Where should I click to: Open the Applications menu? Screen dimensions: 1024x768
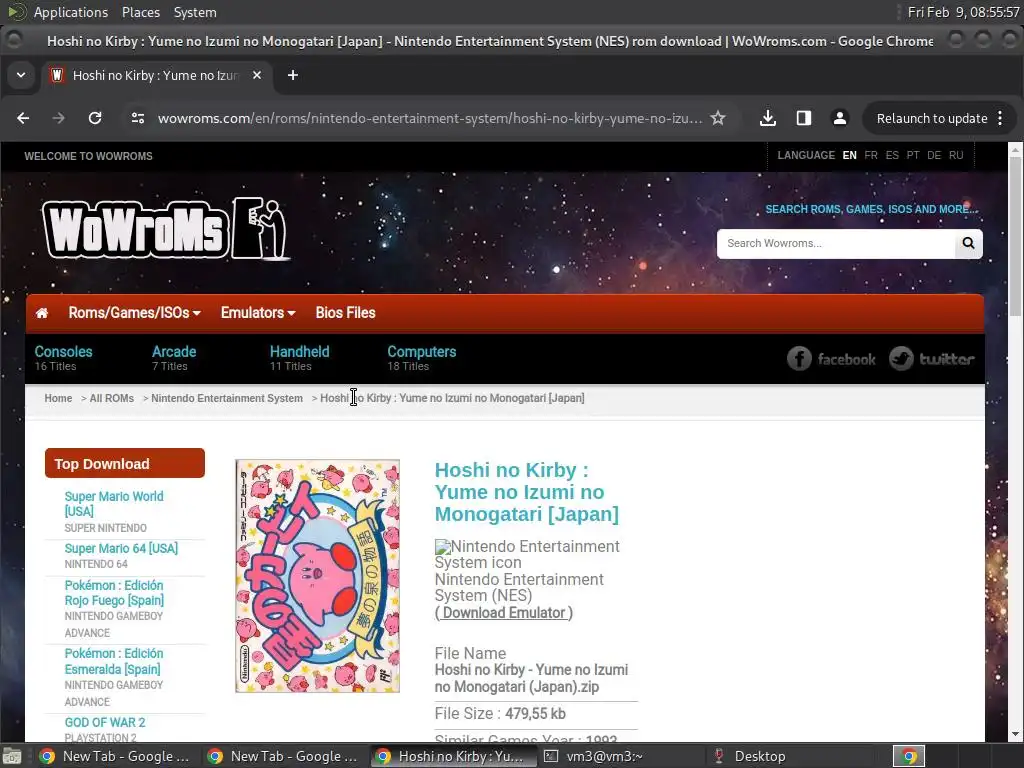(71, 12)
